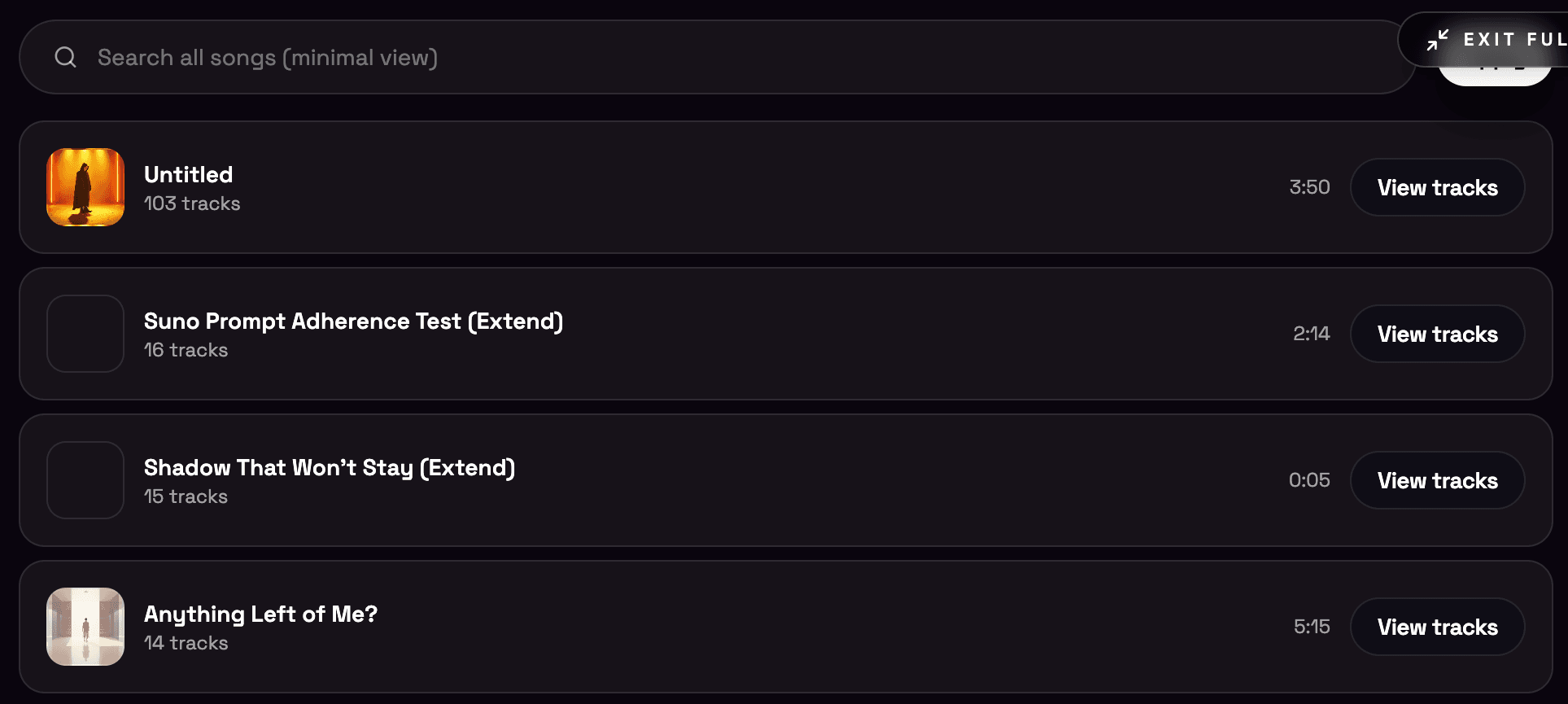Viewport: 1568px width, 704px height.
Task: View tracks for the Untitled song
Action: point(1437,187)
